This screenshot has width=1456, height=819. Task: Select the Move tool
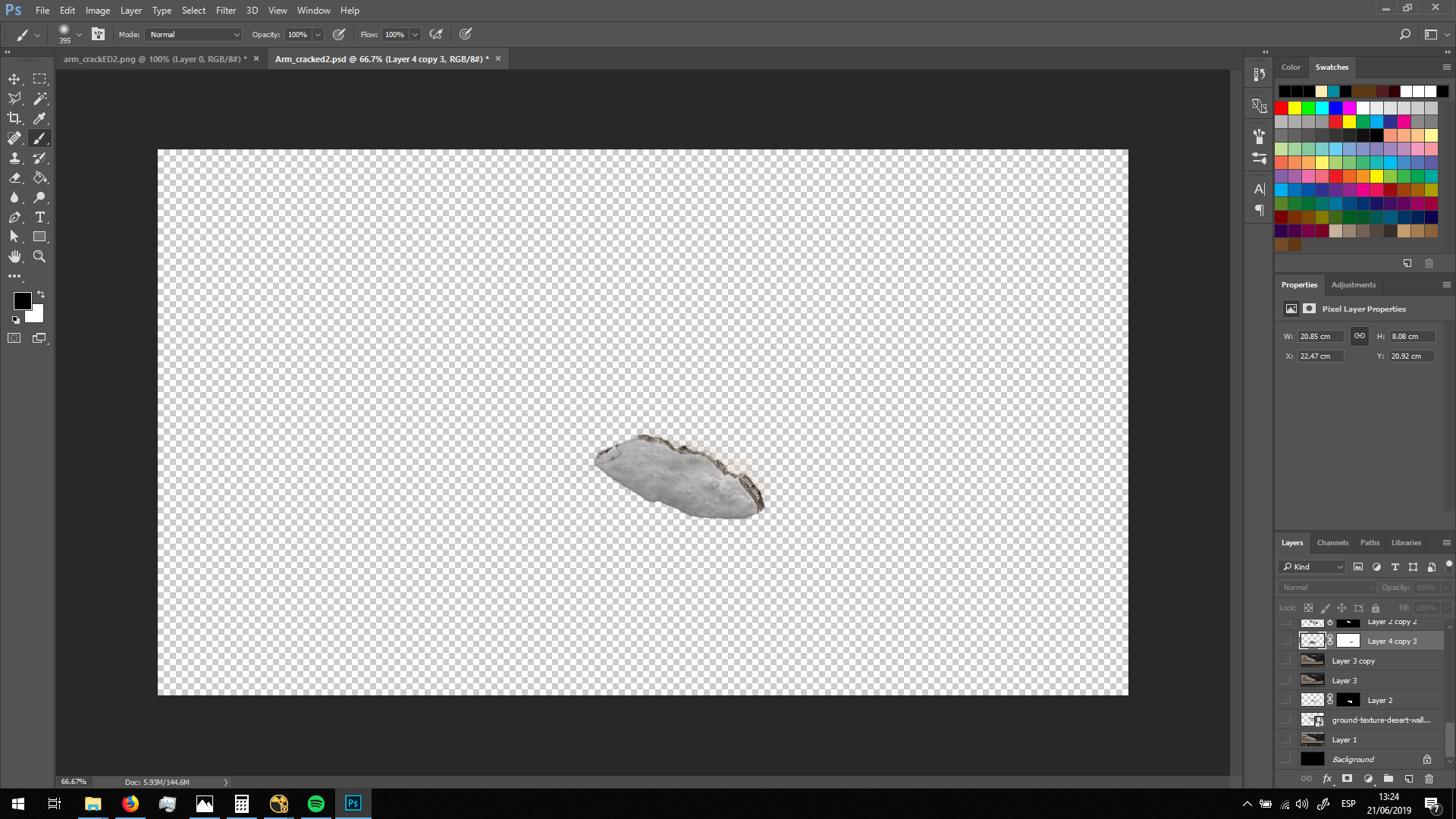coord(14,79)
